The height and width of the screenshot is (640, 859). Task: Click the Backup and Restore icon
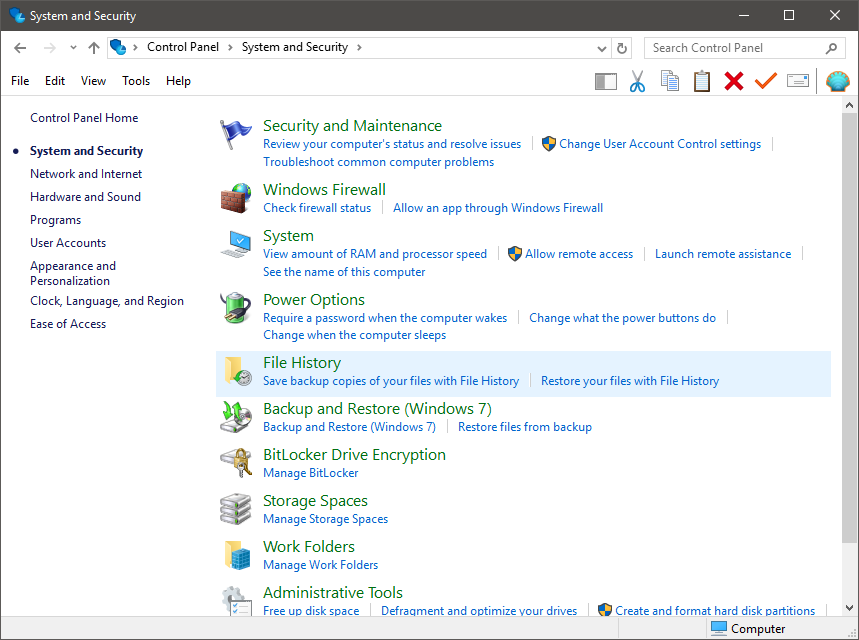tap(236, 418)
